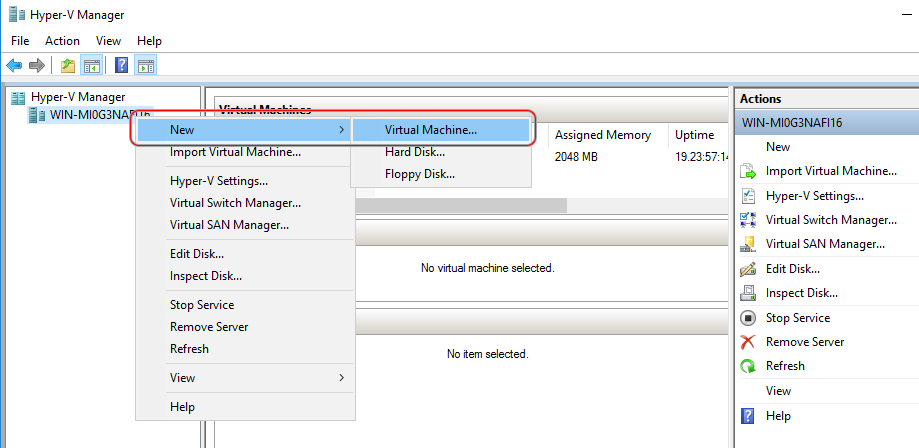Click blue Help icon in Actions pane
This screenshot has height=448, width=919.
pos(748,416)
